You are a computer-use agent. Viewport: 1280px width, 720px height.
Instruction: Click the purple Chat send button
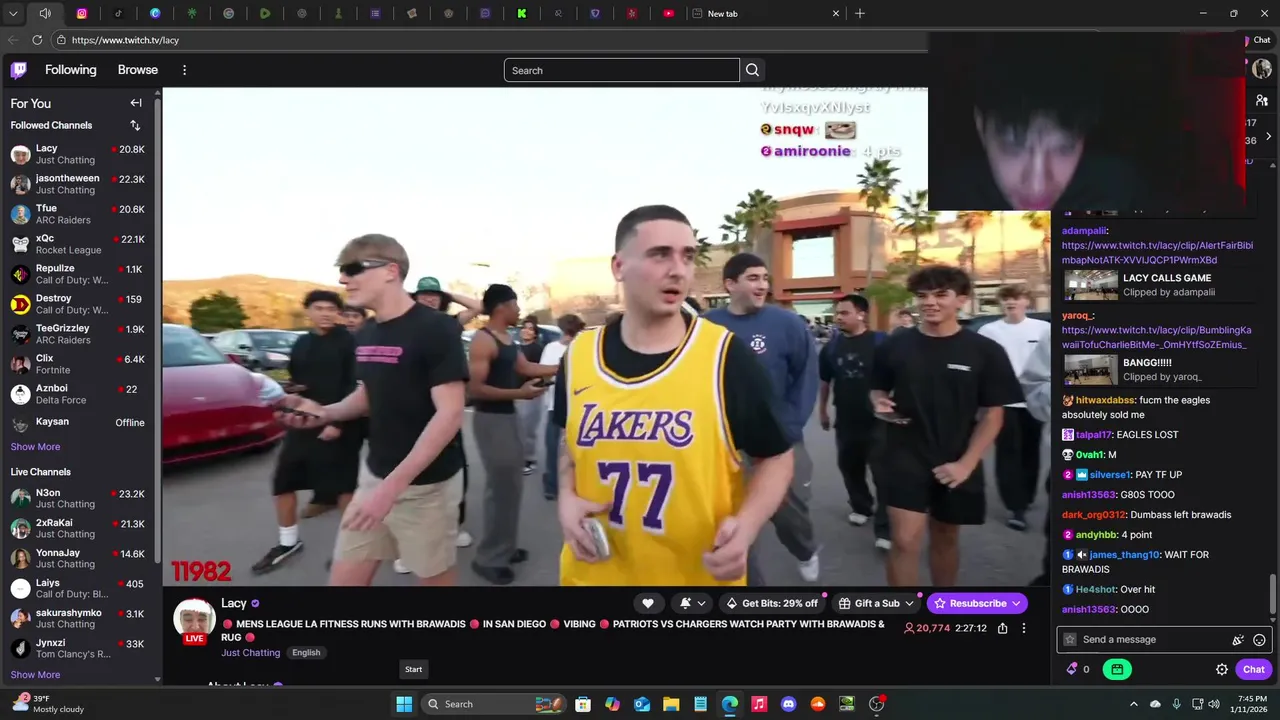tap(1254, 669)
